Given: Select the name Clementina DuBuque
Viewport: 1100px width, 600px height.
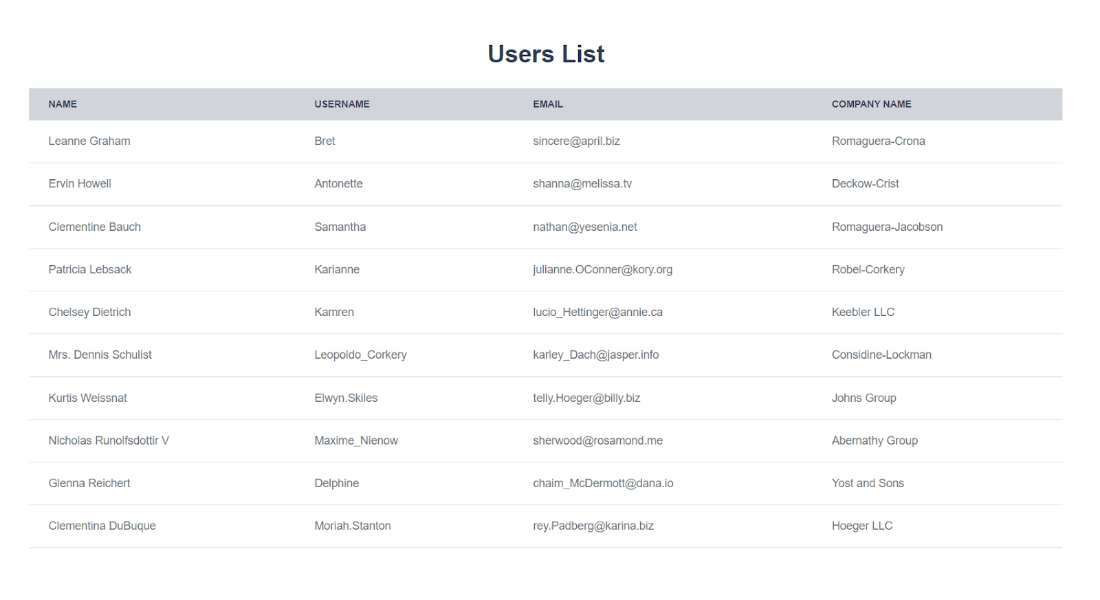Looking at the screenshot, I should pyautogui.click(x=102, y=526).
